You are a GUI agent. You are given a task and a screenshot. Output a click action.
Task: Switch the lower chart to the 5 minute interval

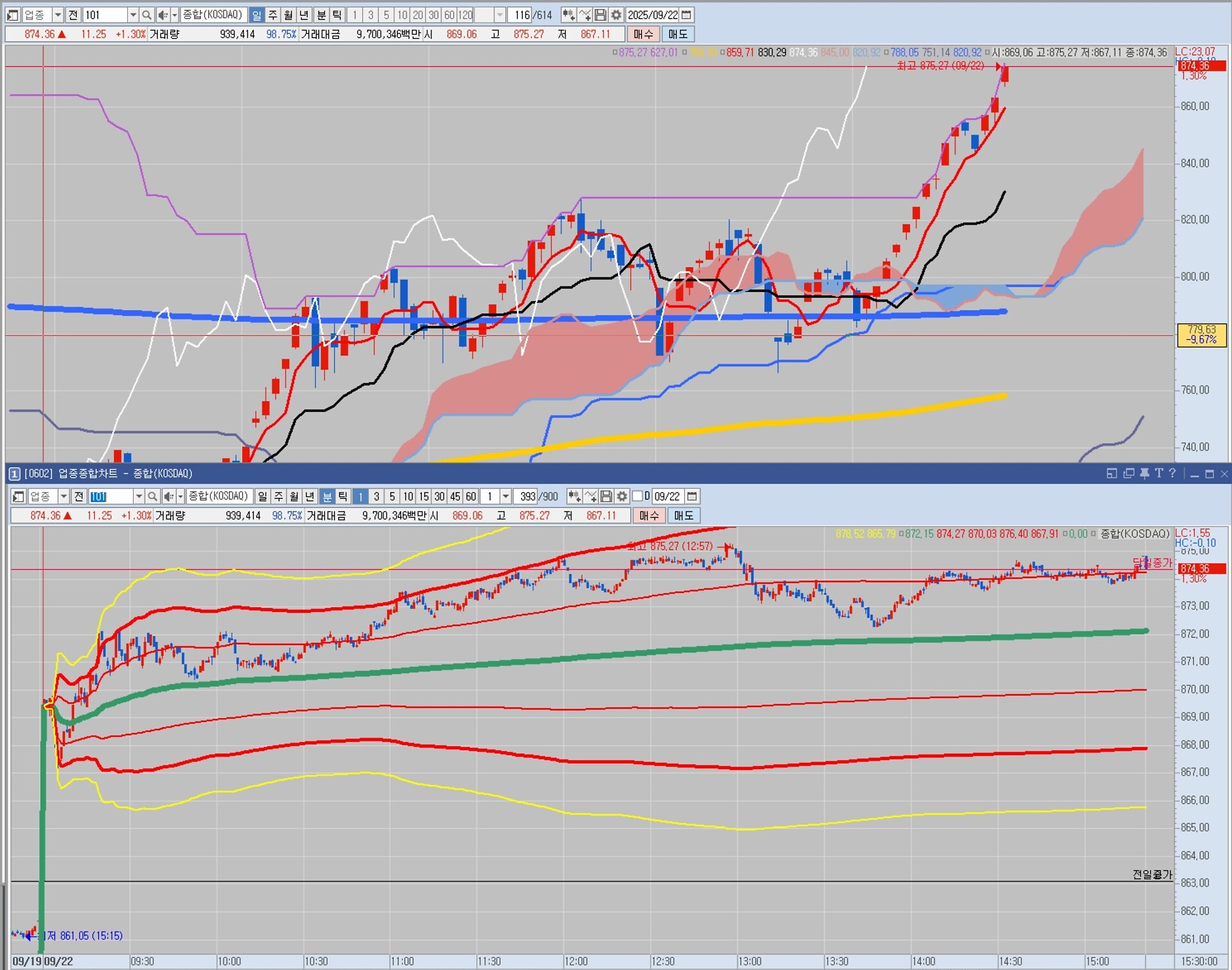[x=392, y=496]
